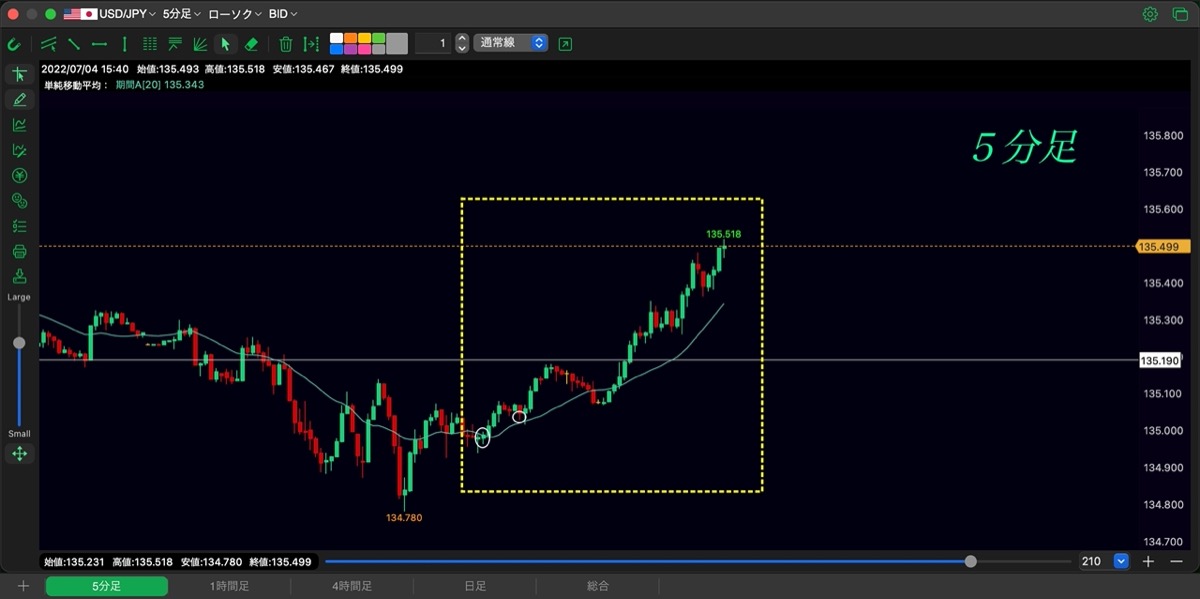Switch to the 総合 tab
The height and width of the screenshot is (599, 1200).
598,586
